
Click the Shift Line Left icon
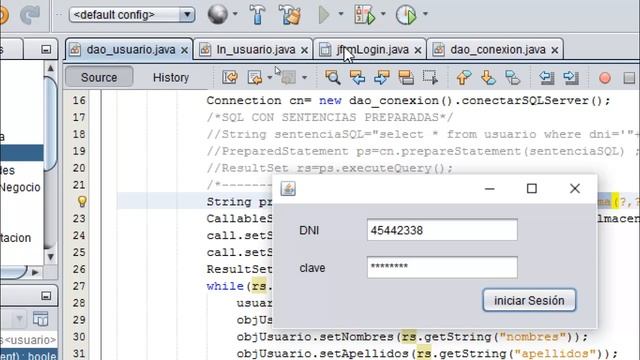click(547, 77)
